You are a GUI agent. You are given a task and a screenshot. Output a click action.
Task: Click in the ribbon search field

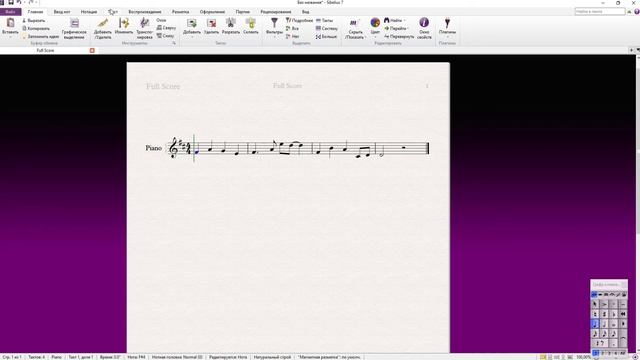[x=600, y=11]
